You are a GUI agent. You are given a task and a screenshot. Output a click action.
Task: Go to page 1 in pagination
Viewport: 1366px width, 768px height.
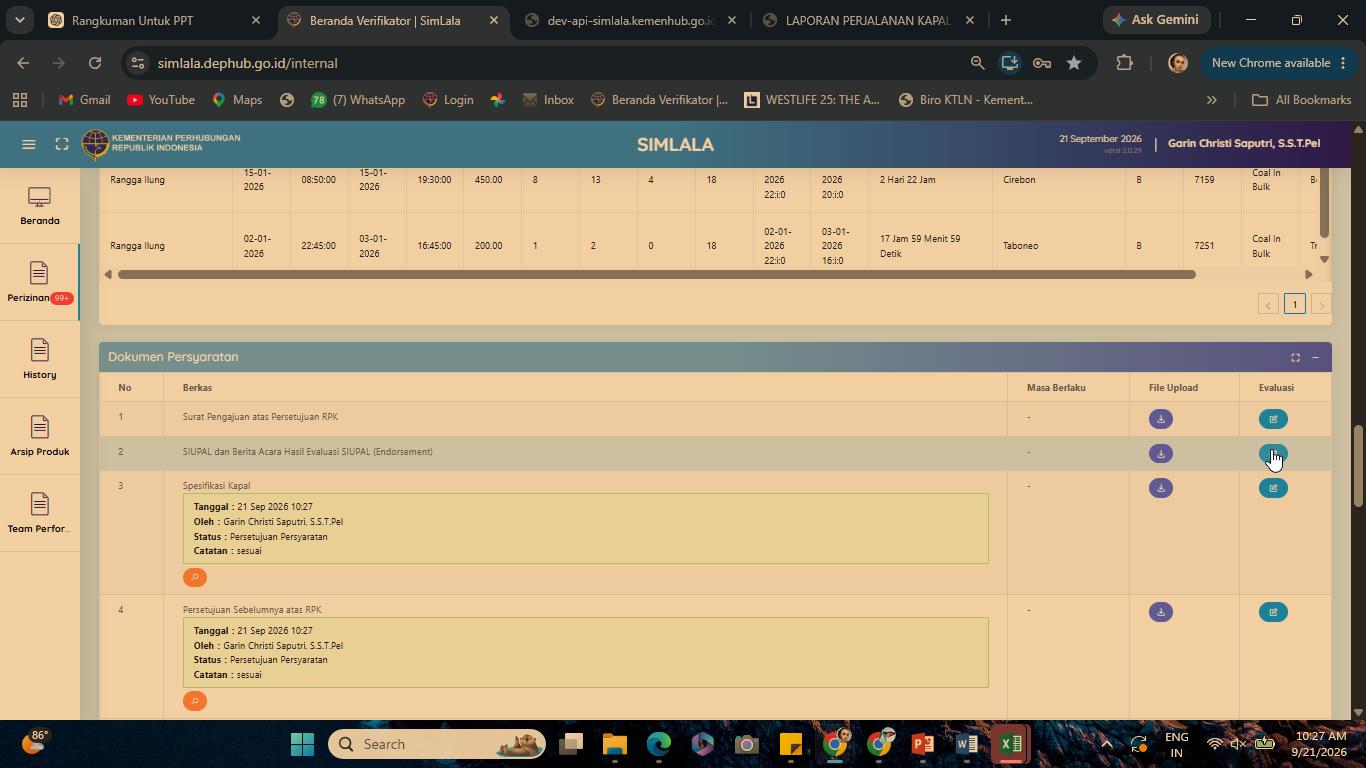tap(1295, 304)
